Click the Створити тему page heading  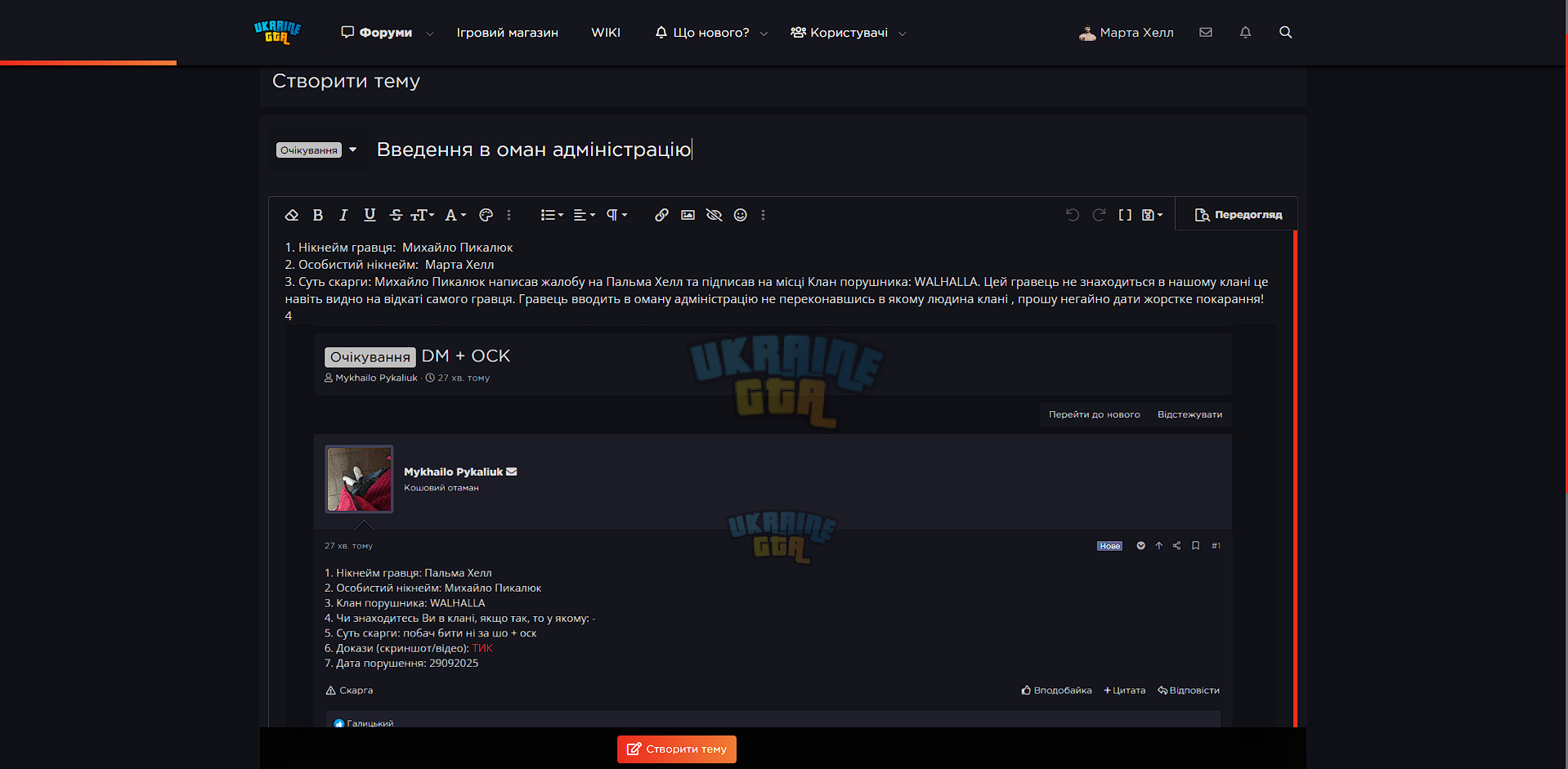coord(346,81)
